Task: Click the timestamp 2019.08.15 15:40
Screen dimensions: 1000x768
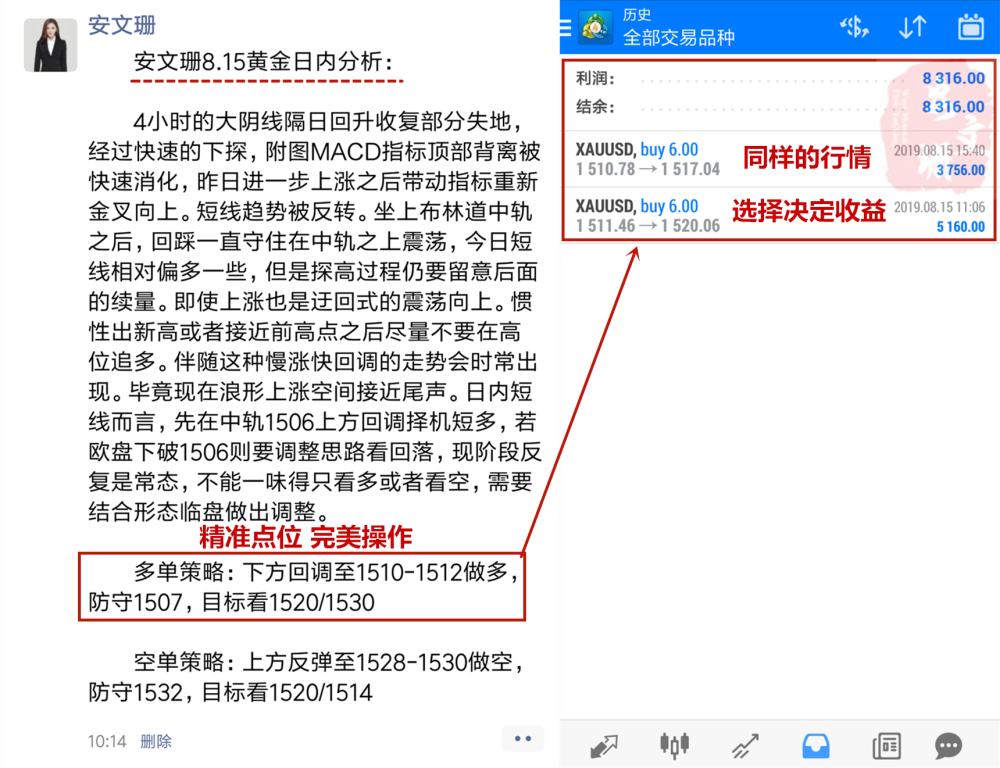Action: pos(939,151)
